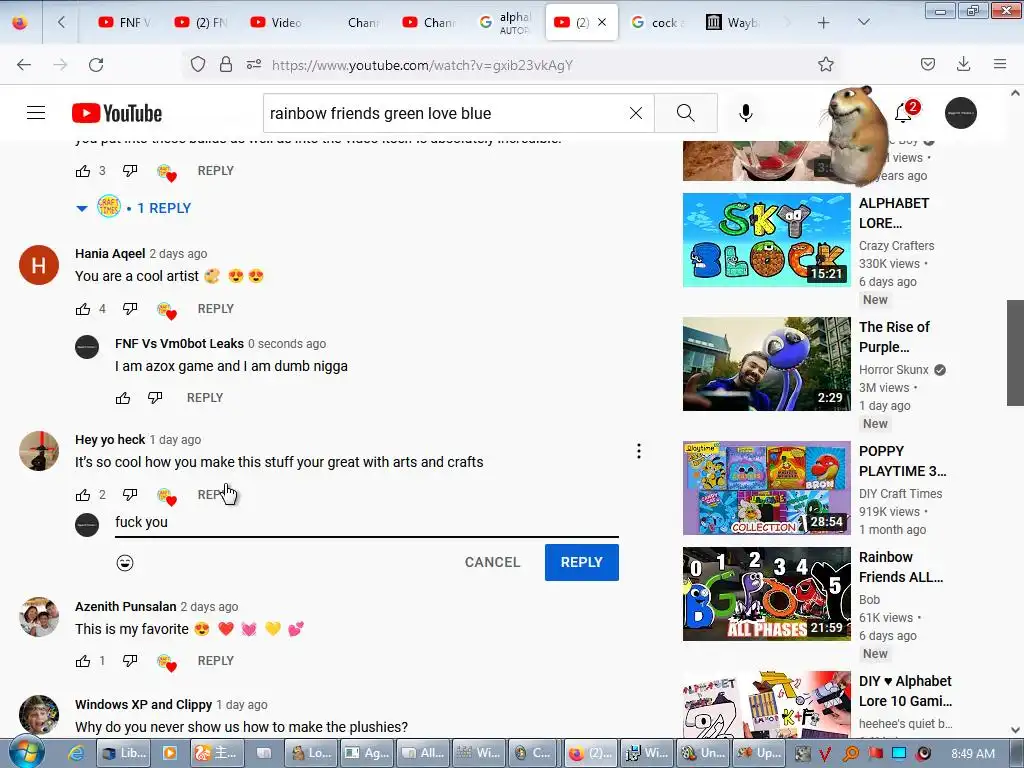Dislike the FNF Vs Vm0bot Leaks reply

[155, 398]
